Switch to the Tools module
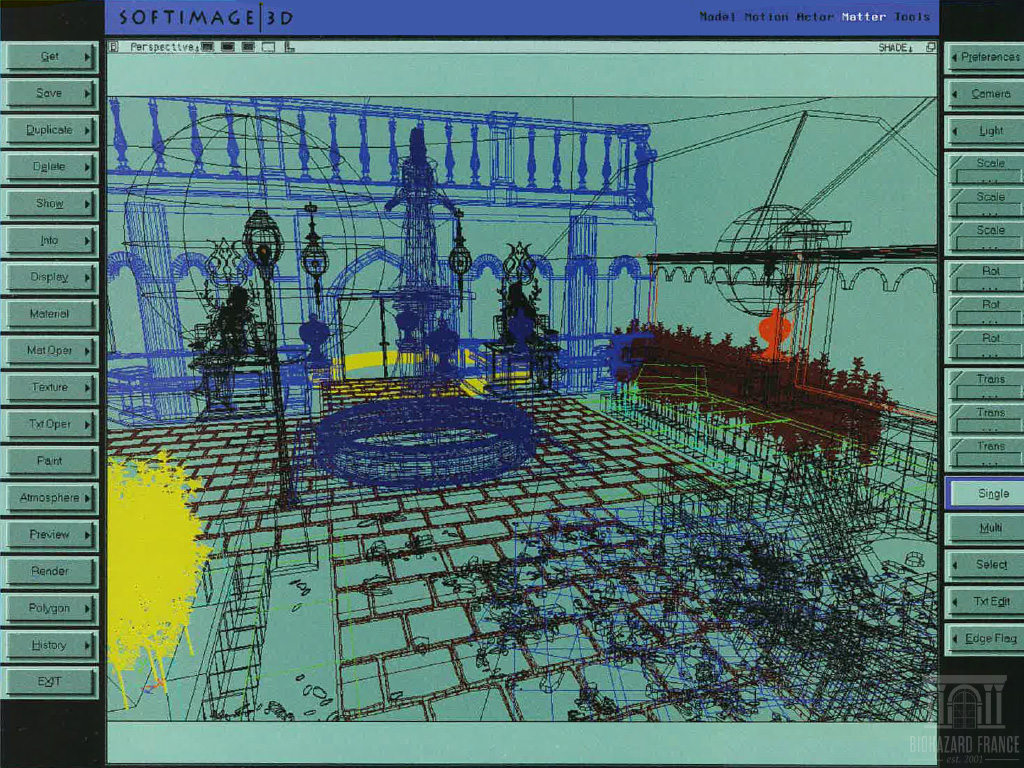Screen dimensions: 1024x768 click(x=912, y=17)
